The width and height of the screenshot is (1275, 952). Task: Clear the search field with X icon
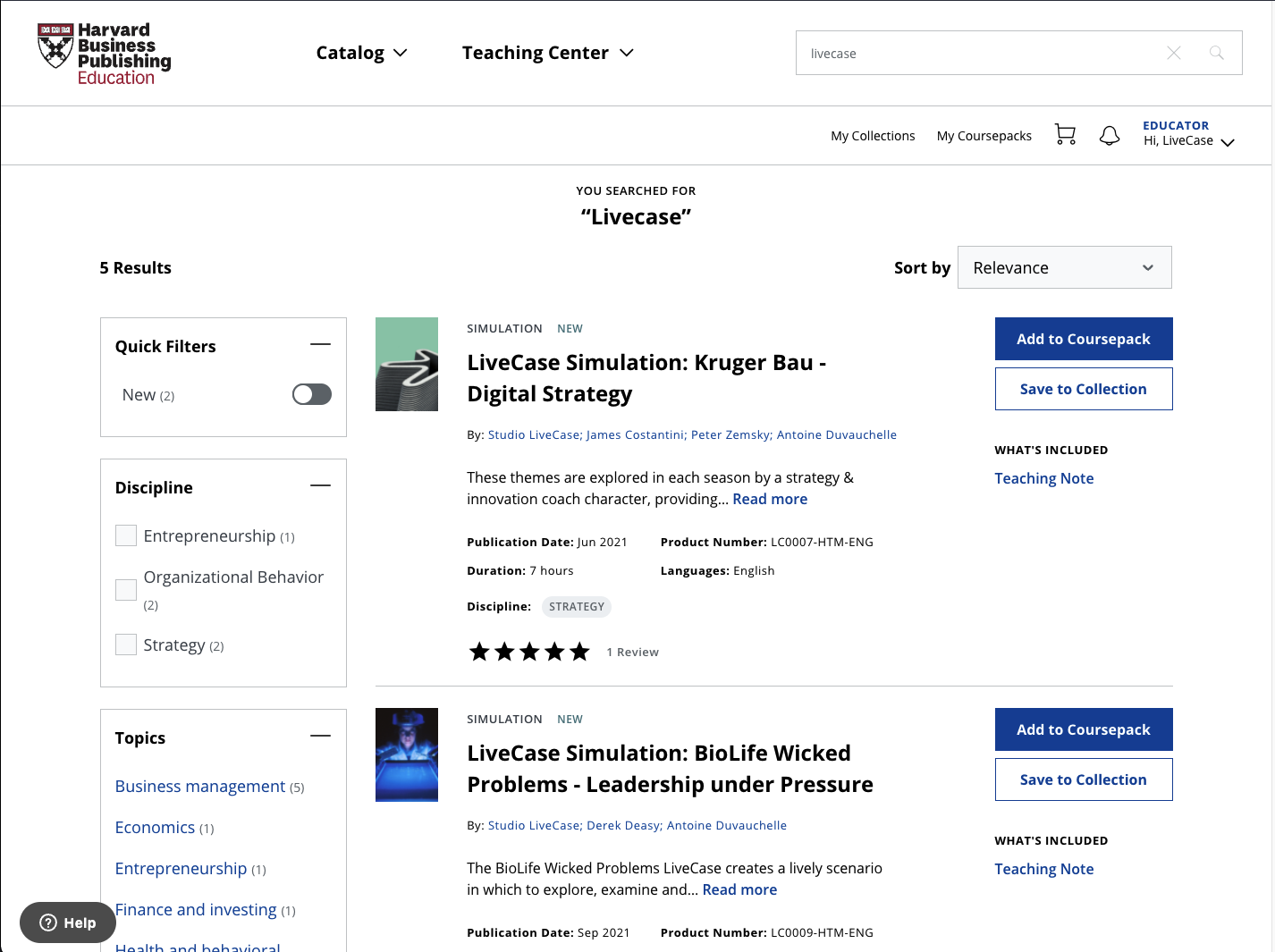pos(1173,53)
